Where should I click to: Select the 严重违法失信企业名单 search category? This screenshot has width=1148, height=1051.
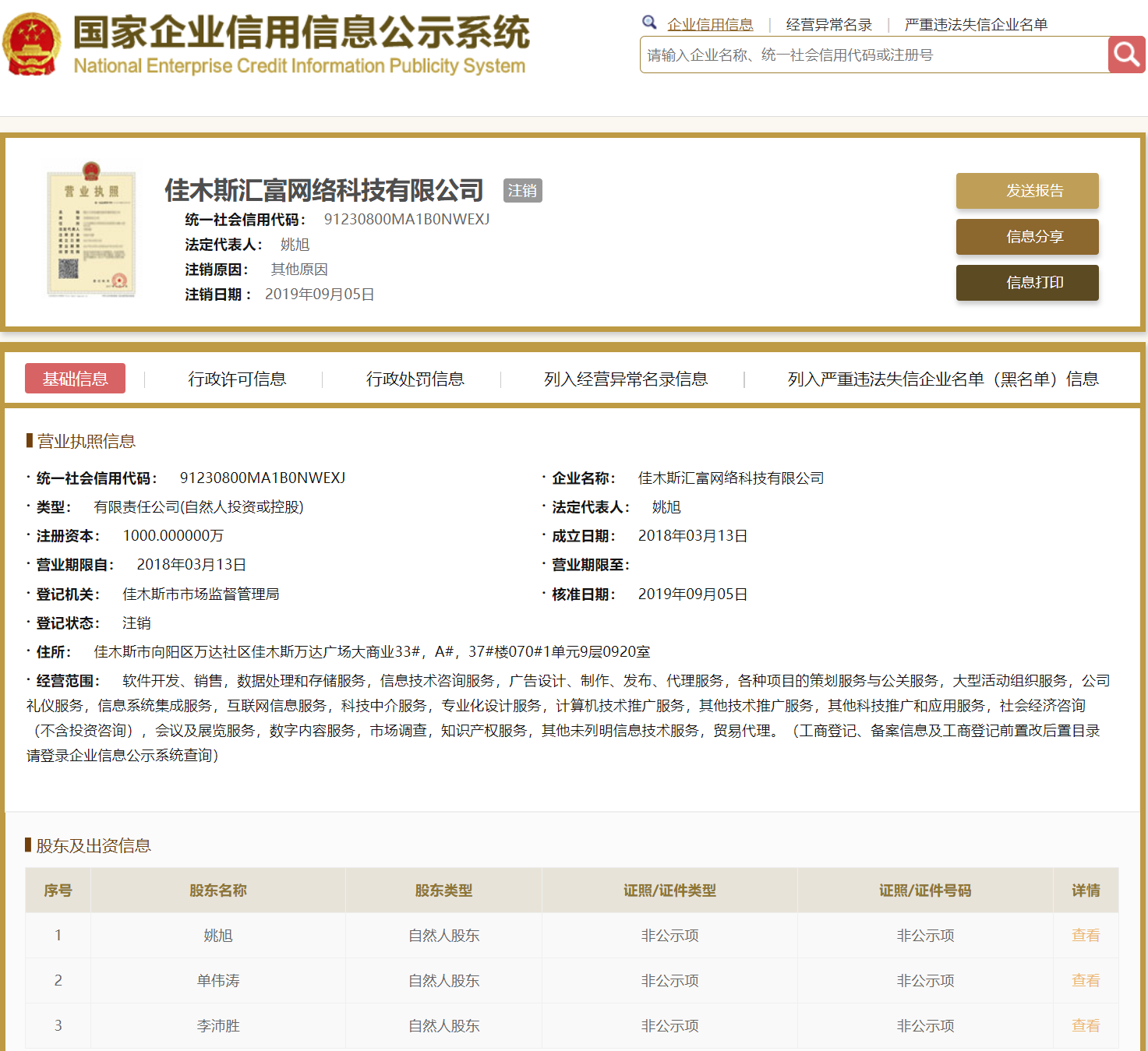(976, 25)
